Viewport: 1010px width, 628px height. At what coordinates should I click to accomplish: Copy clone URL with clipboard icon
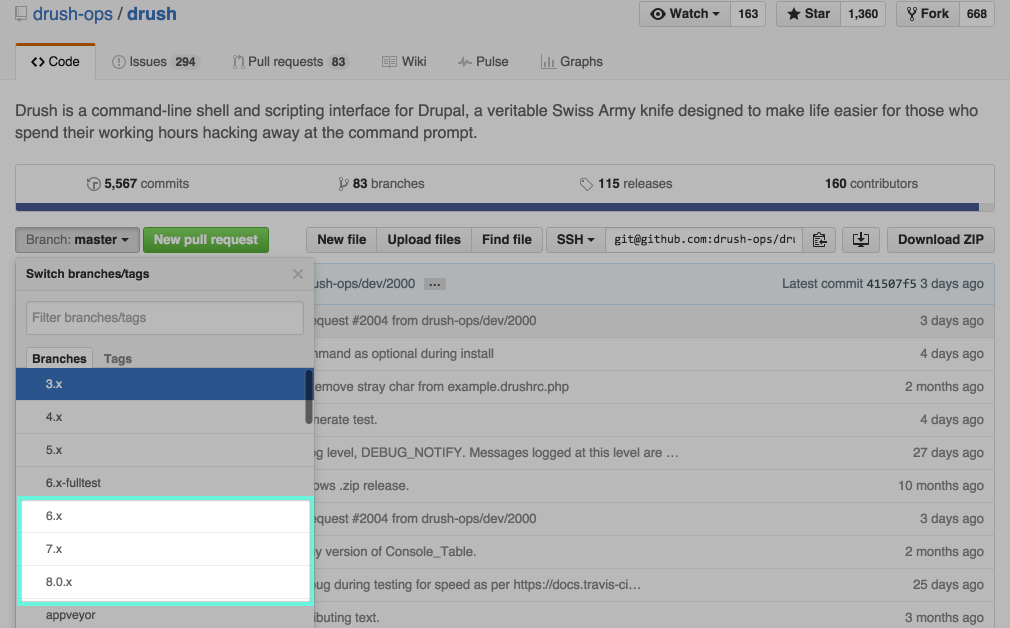click(x=819, y=240)
